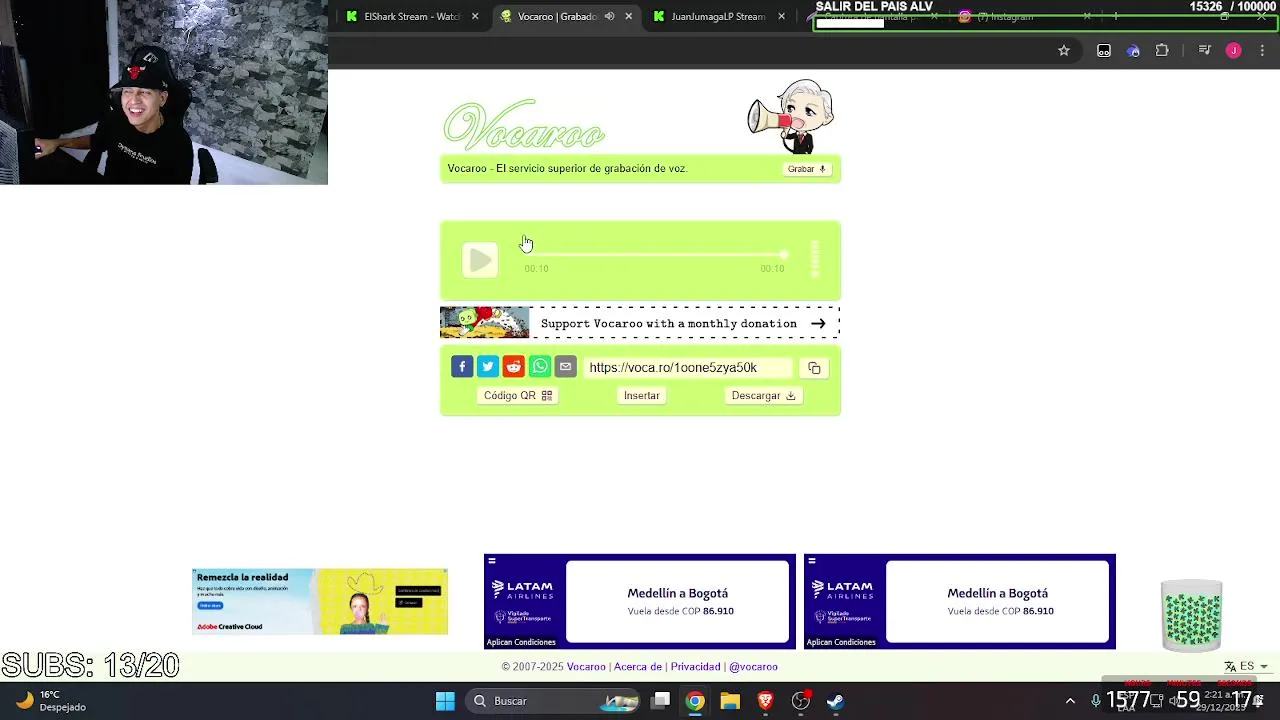
Task: Open the Acerca de link
Action: tap(638, 667)
